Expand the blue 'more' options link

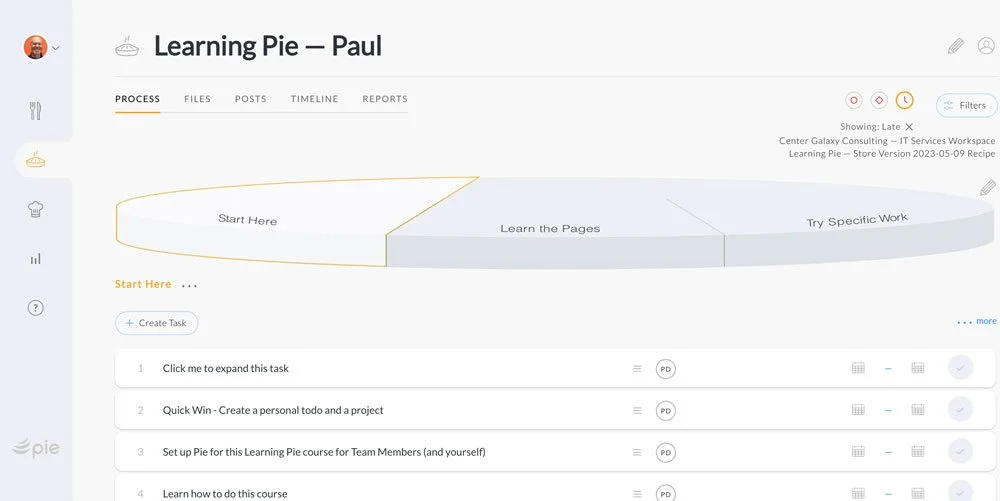(977, 322)
